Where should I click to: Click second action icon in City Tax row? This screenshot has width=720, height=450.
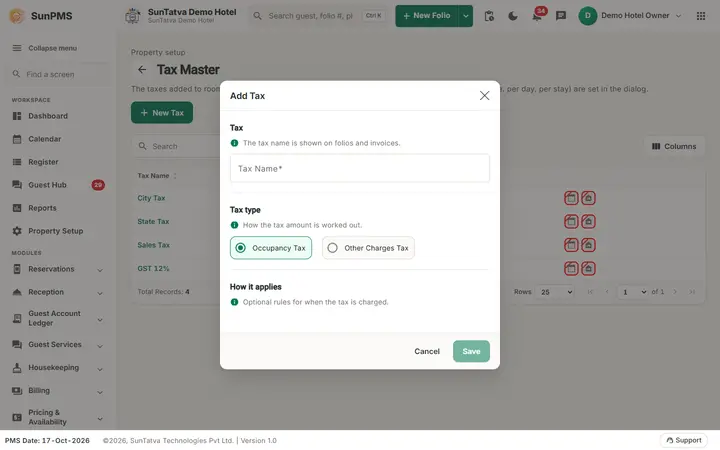click(x=588, y=198)
